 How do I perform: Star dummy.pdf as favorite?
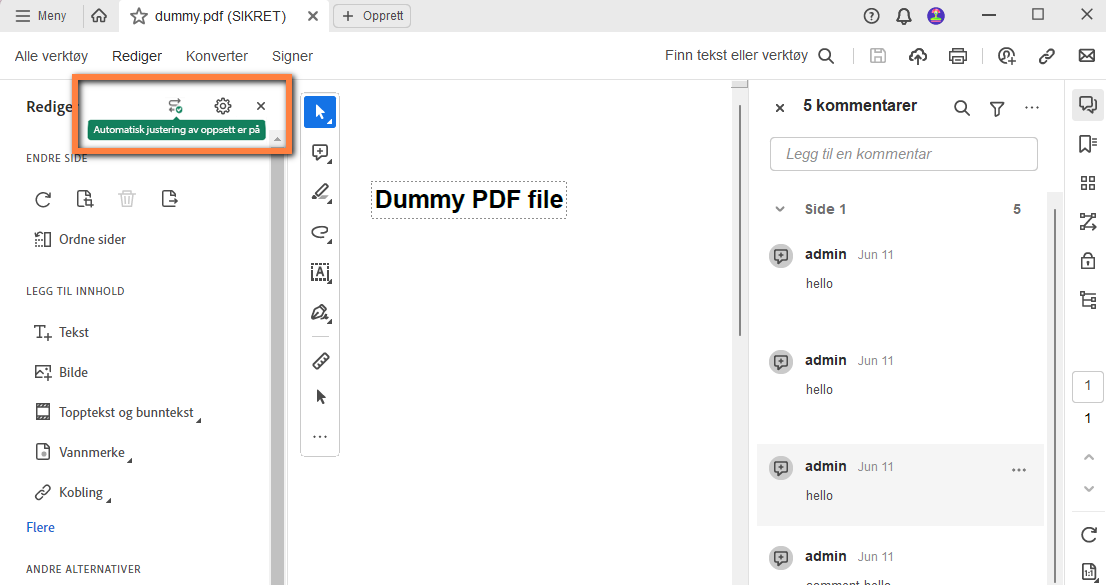click(139, 16)
